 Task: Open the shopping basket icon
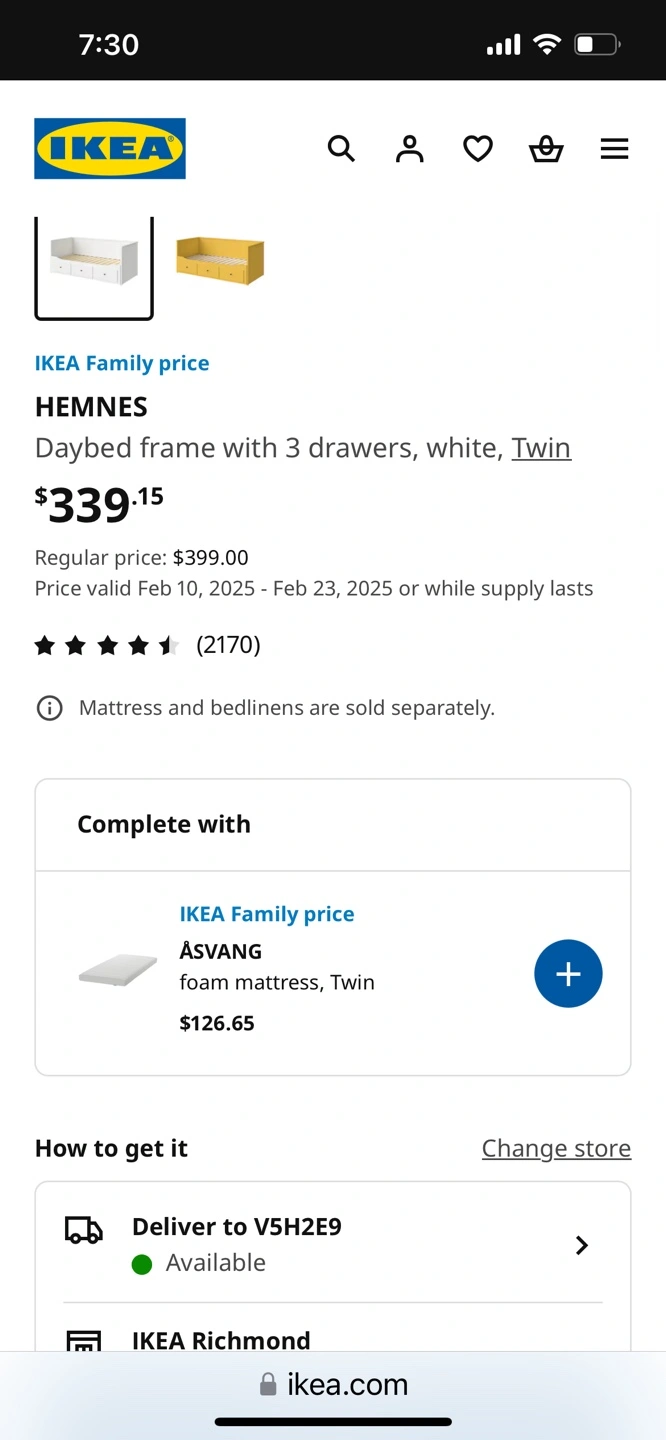(x=546, y=149)
